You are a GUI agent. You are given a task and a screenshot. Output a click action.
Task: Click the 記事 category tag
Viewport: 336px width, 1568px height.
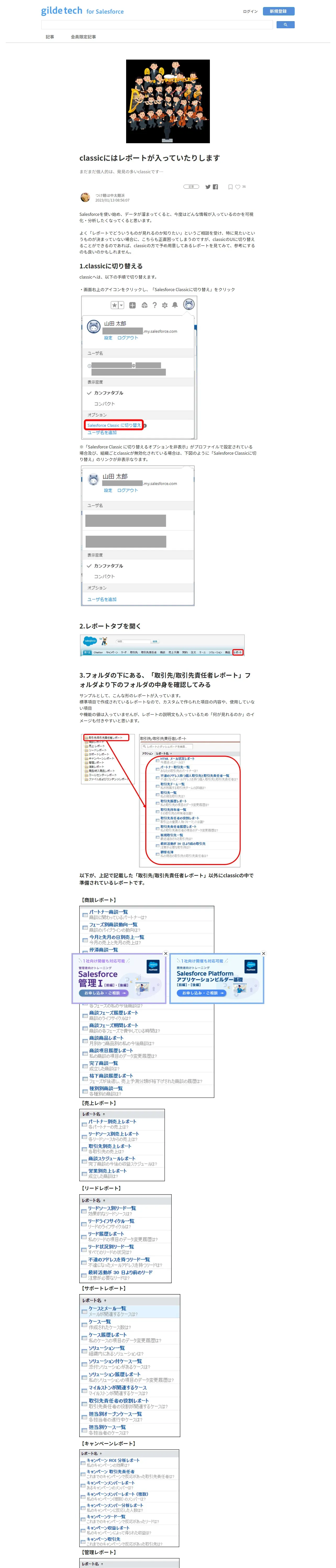point(192,187)
